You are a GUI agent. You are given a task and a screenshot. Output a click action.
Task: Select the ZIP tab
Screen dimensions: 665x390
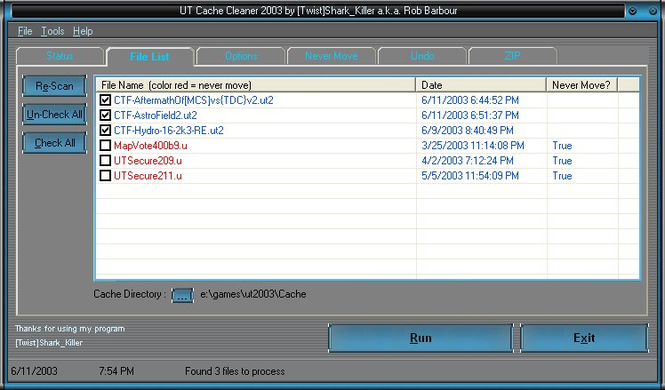[512, 56]
